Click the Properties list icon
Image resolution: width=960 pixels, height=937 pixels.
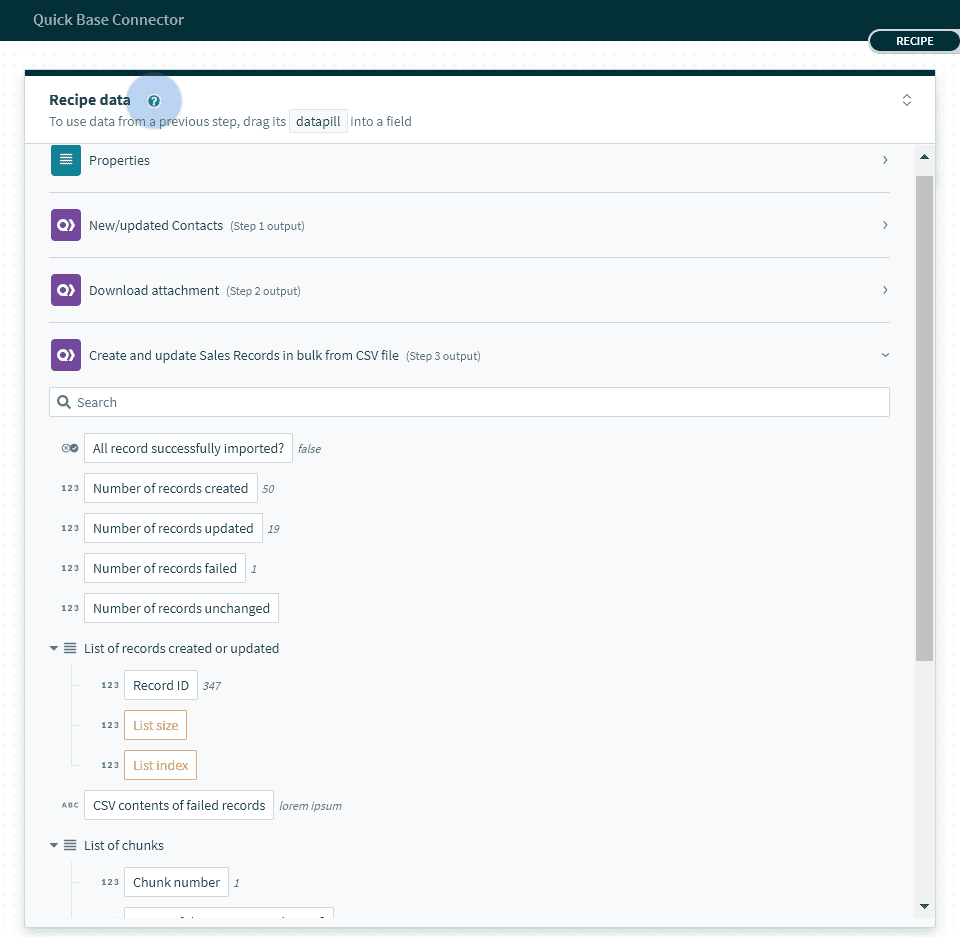tap(66, 160)
